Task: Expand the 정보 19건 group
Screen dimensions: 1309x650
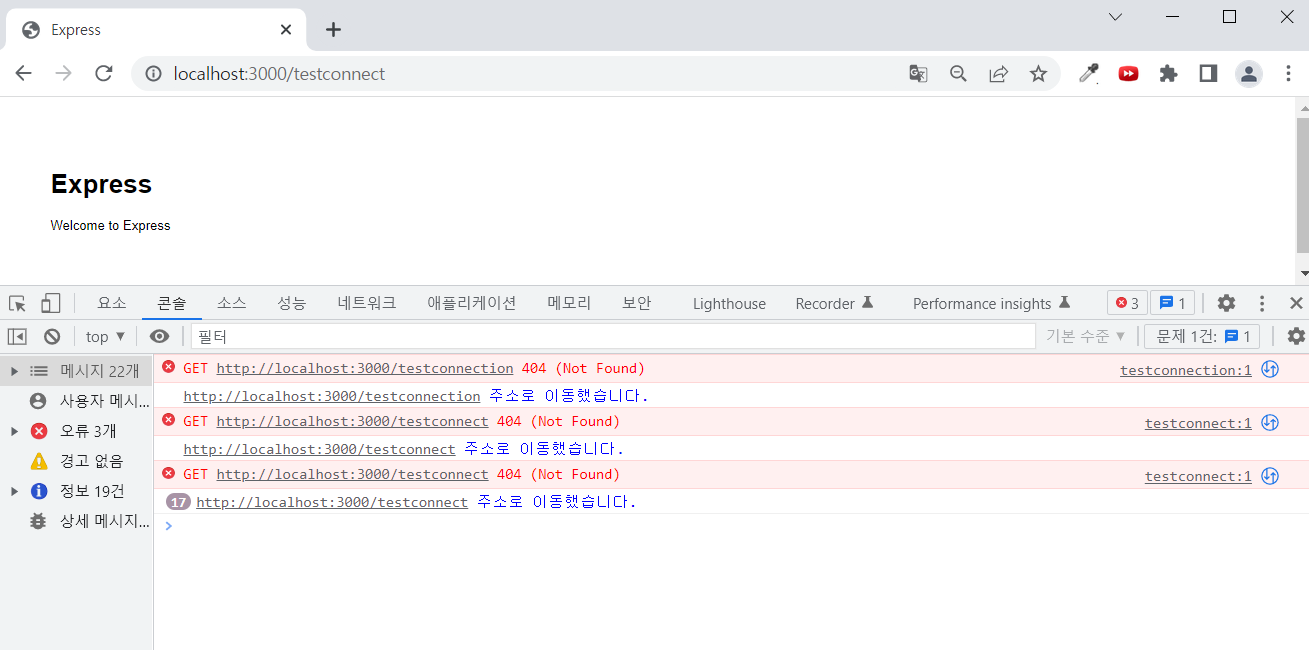Action: (14, 491)
